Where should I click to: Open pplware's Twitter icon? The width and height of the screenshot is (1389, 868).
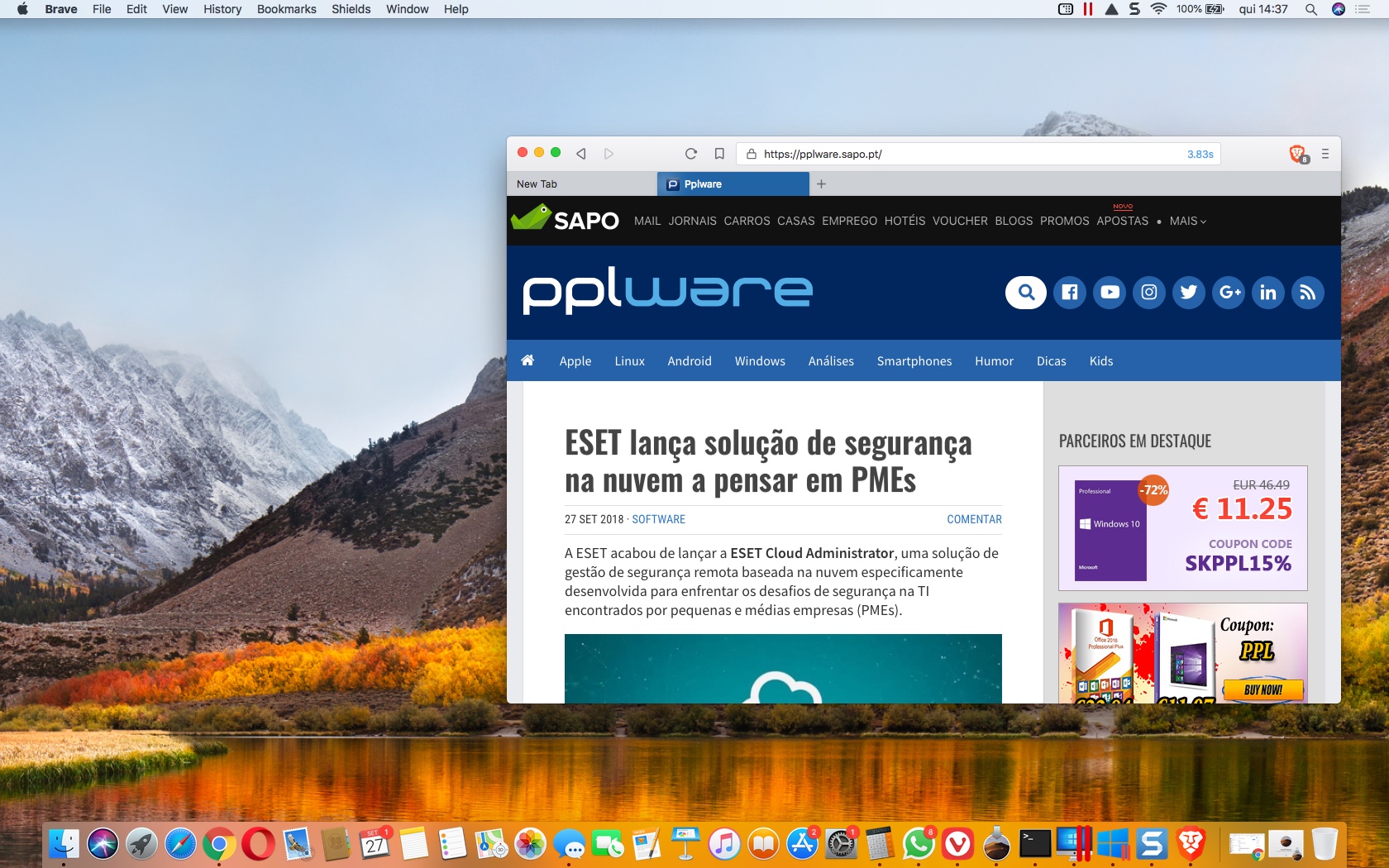click(1189, 292)
